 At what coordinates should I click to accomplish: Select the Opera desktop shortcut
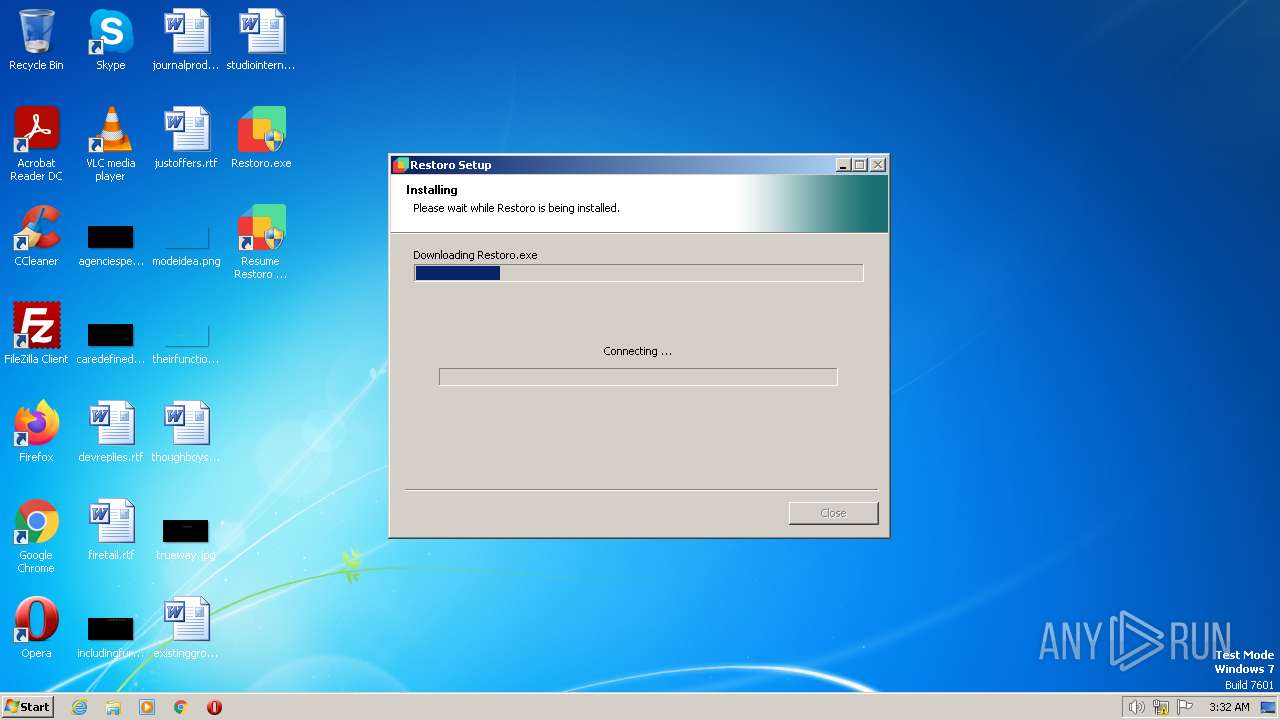[36, 628]
